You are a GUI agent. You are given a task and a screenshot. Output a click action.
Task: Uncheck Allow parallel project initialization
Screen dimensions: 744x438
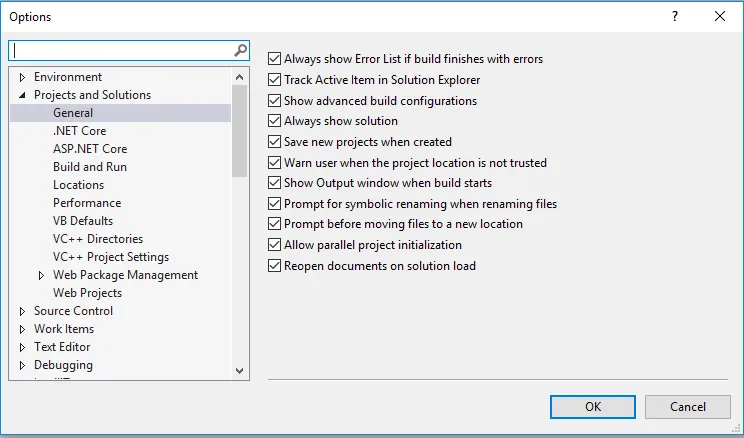[x=276, y=245]
